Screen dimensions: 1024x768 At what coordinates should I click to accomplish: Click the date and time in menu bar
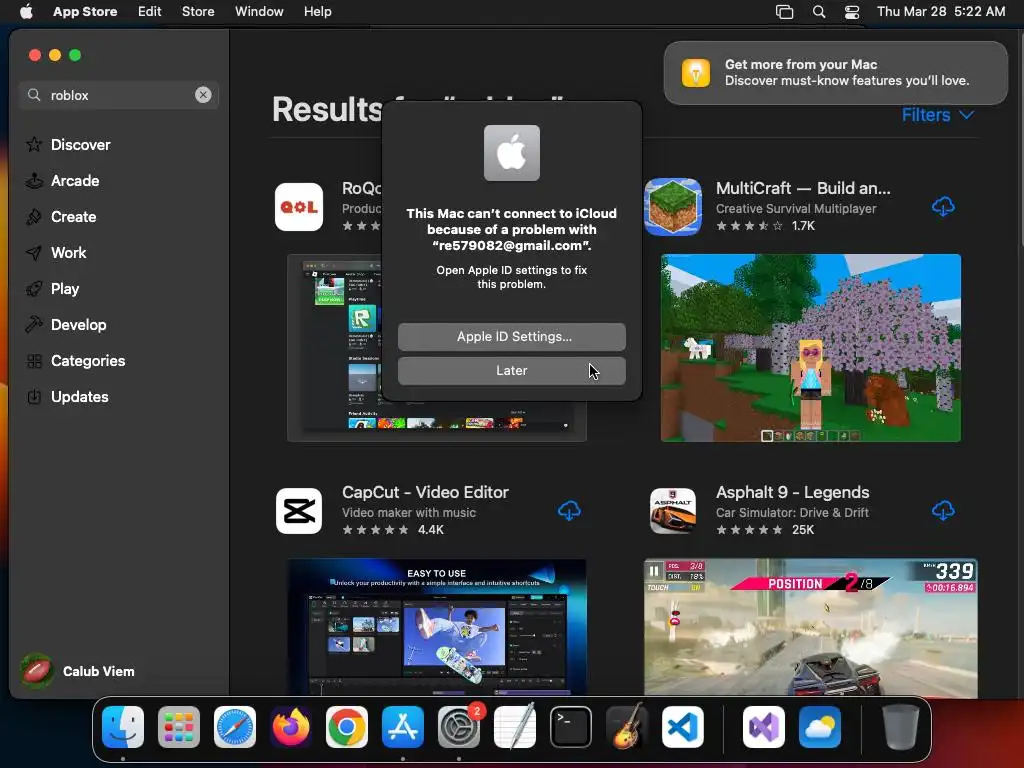[941, 11]
